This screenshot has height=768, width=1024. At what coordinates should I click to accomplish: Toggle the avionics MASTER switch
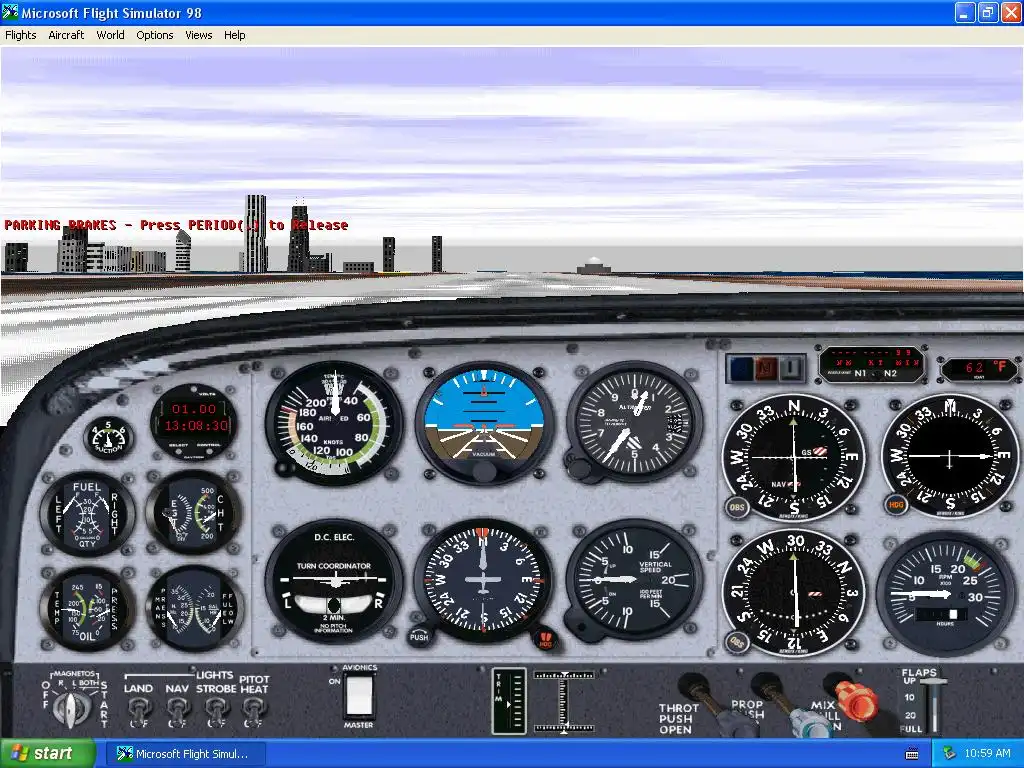(x=359, y=696)
